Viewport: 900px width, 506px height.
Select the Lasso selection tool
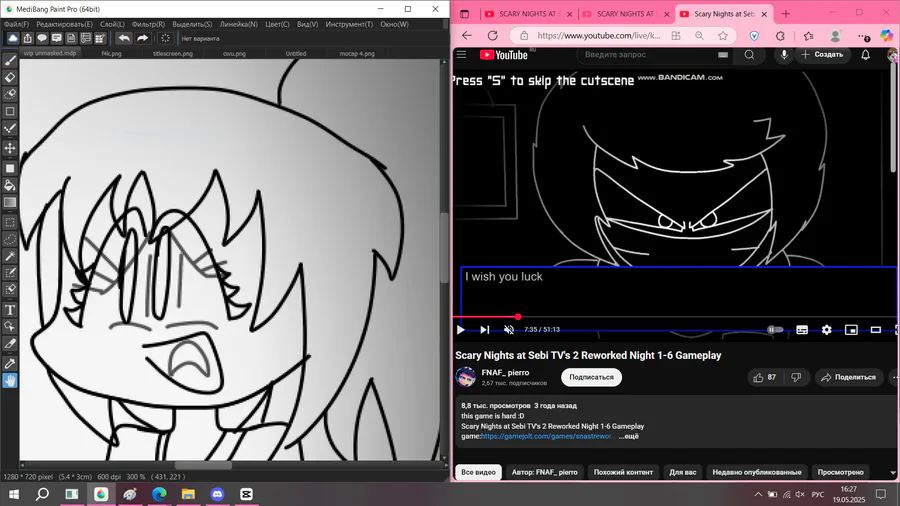click(10, 239)
